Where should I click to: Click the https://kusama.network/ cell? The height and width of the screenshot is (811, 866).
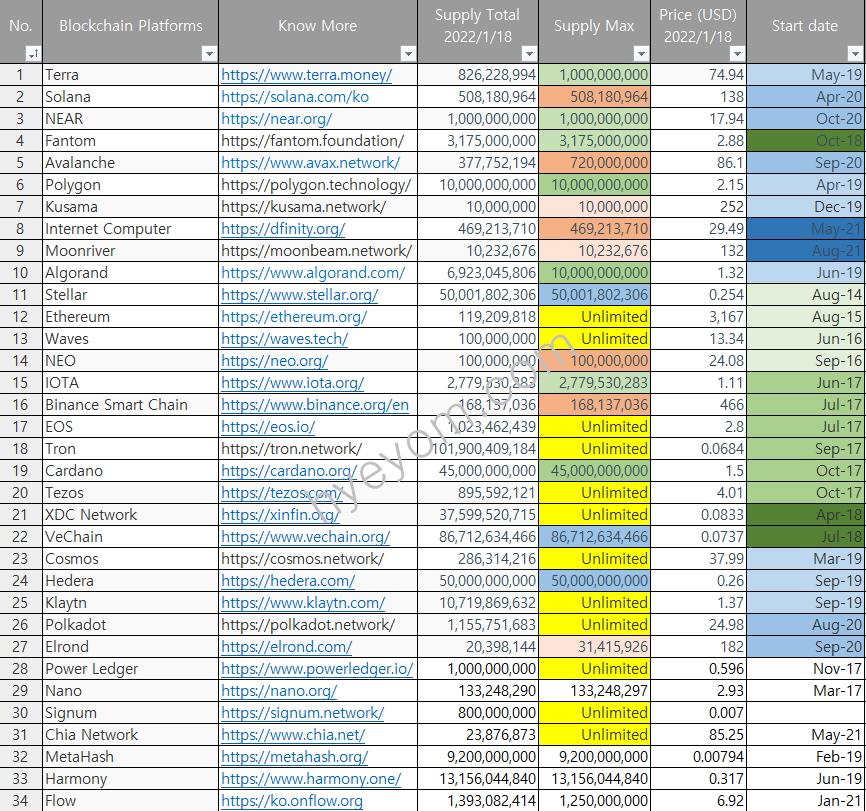click(318, 207)
